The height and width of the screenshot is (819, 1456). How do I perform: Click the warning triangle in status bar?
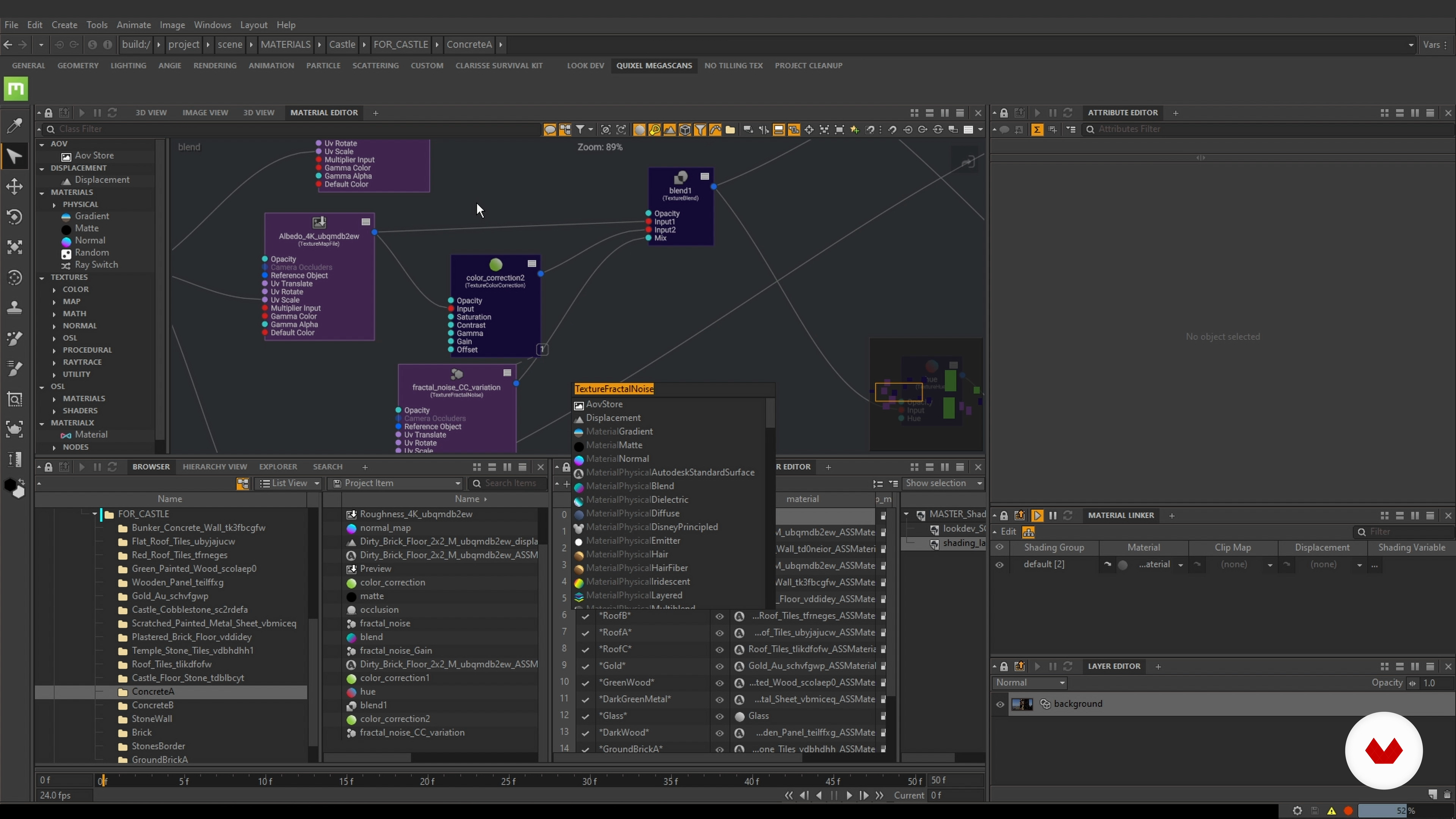(1332, 811)
